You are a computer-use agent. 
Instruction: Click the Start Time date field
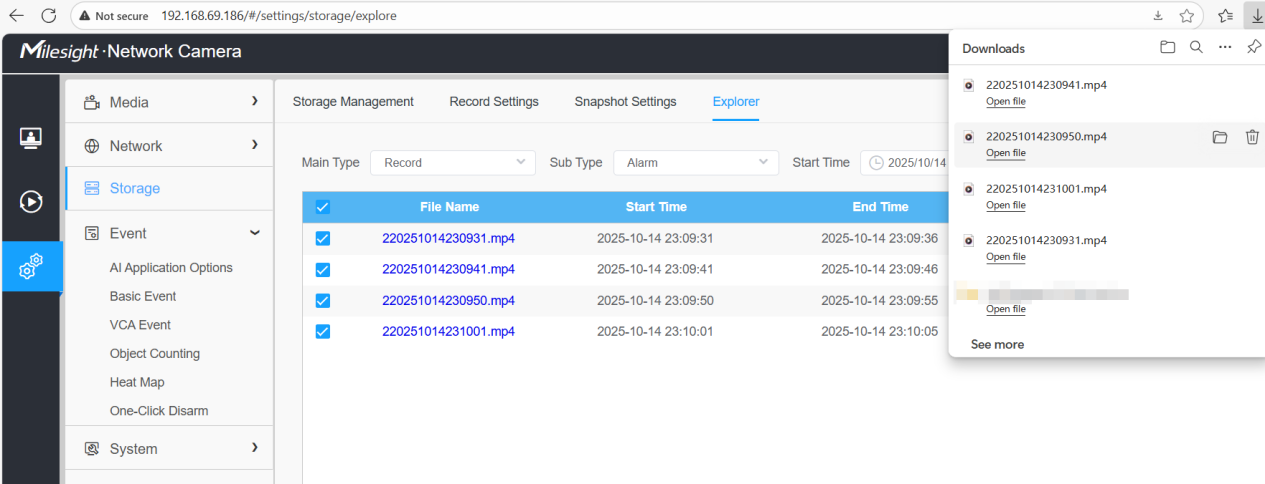[x=904, y=162]
